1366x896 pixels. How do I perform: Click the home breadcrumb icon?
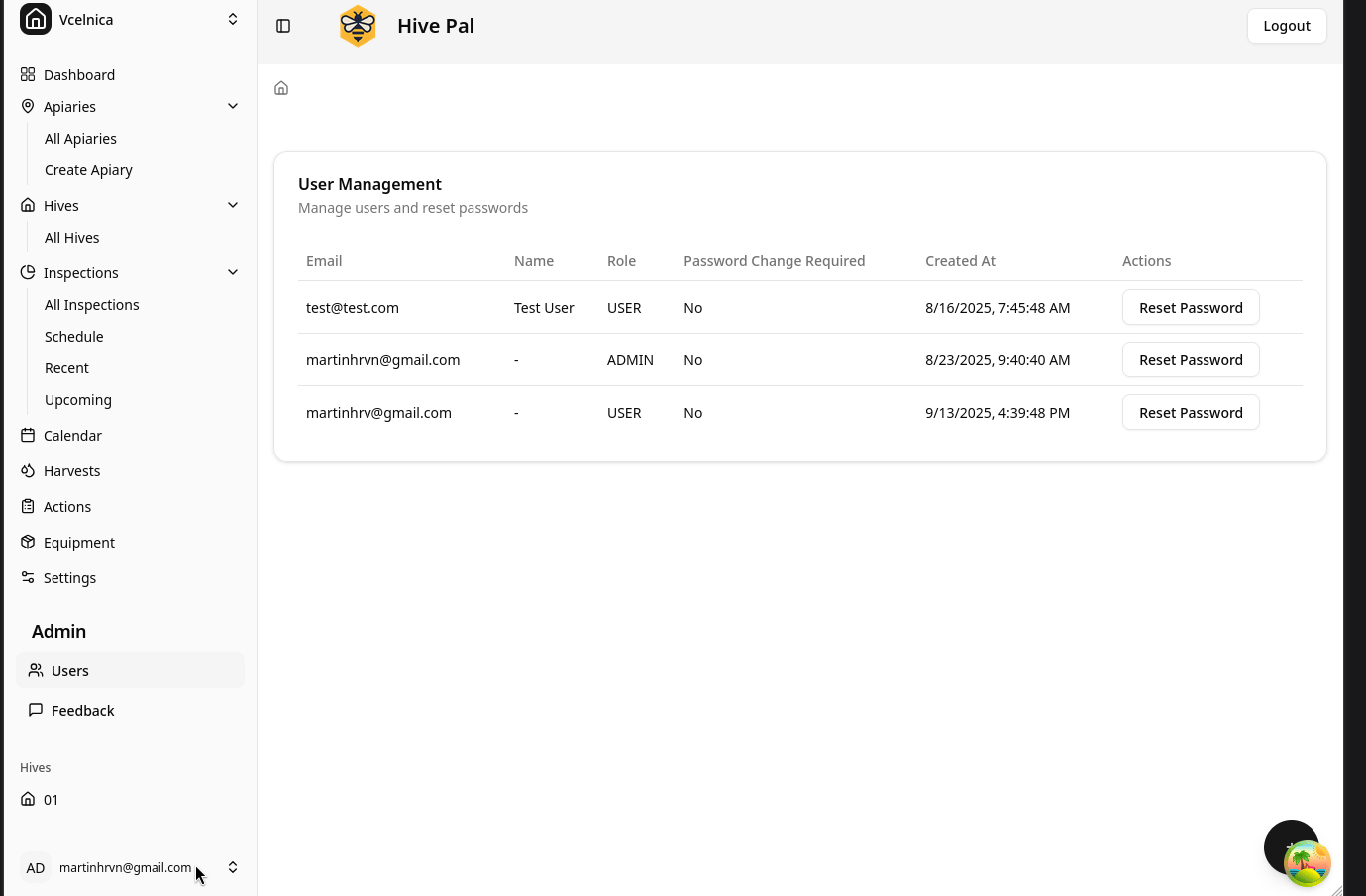click(281, 88)
